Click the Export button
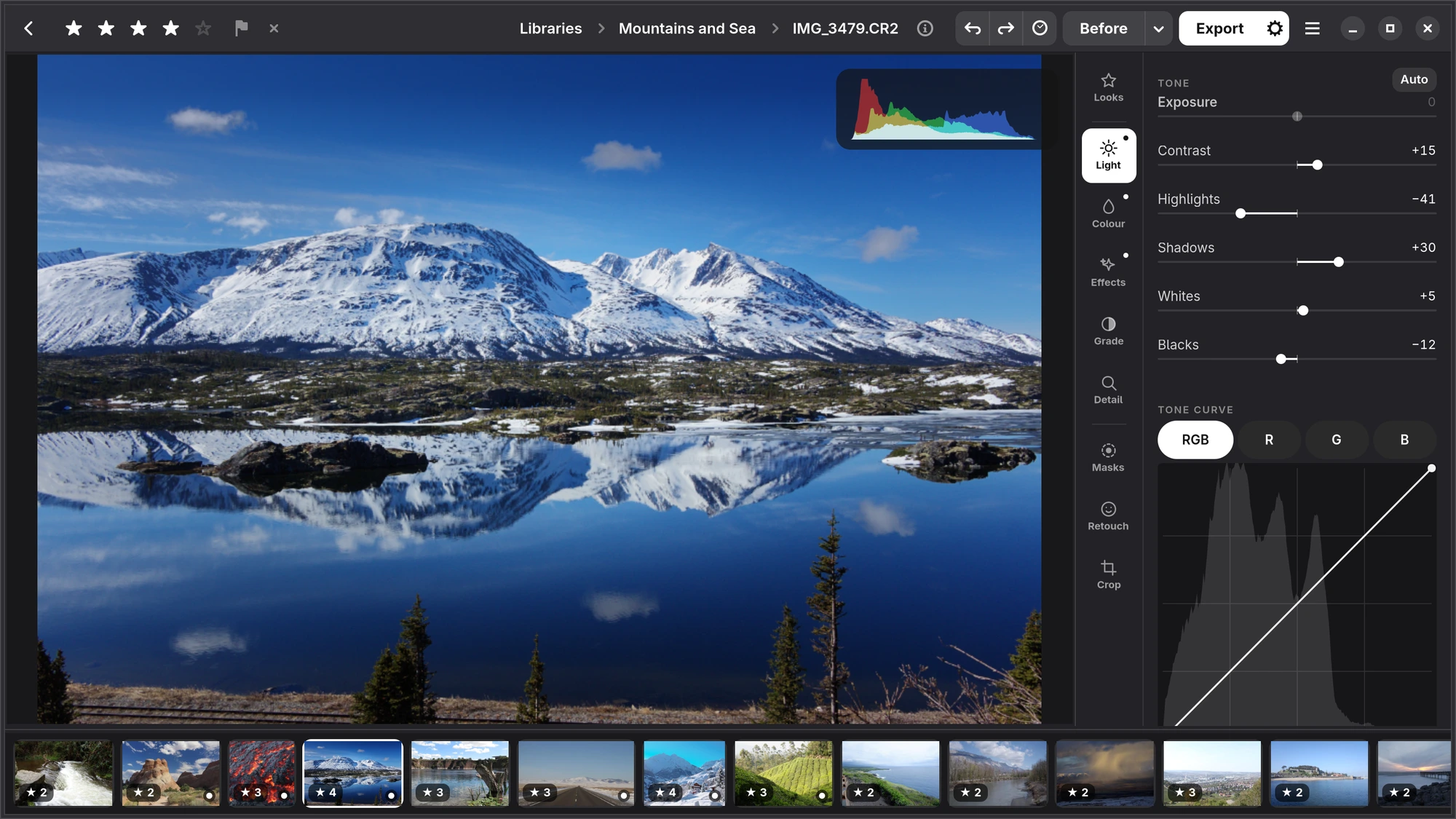 pos(1219,28)
